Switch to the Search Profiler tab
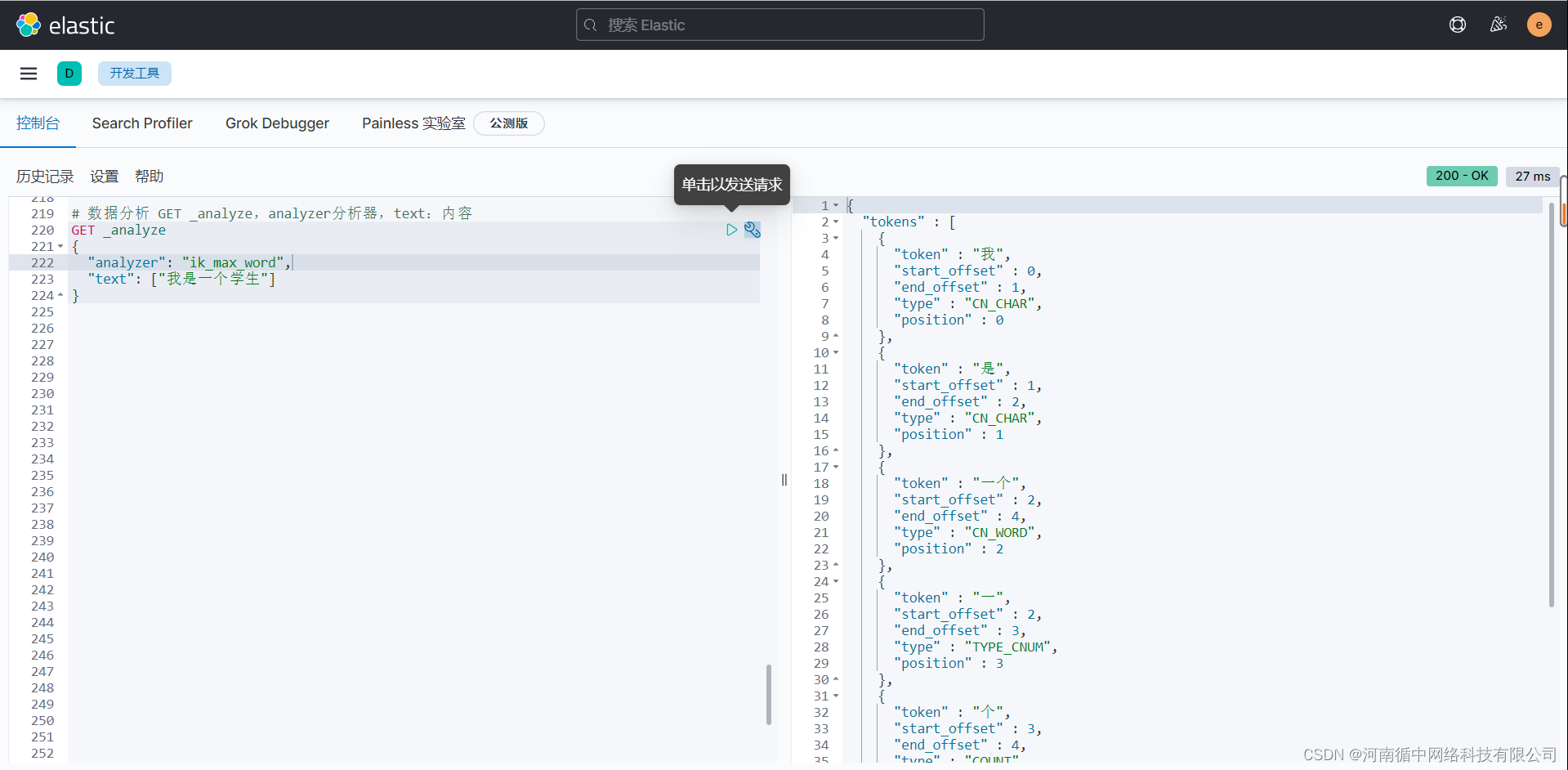 click(x=142, y=123)
